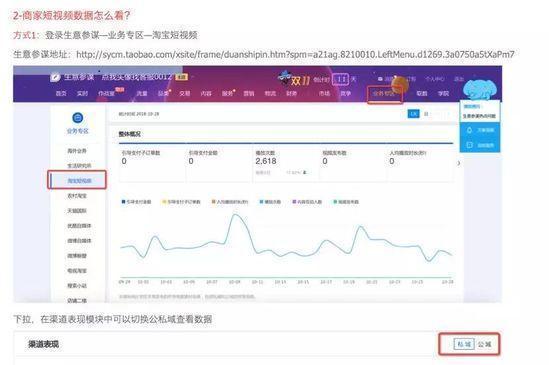Click the message icon in top header
This screenshot has width=549, height=365.
tap(381, 79)
